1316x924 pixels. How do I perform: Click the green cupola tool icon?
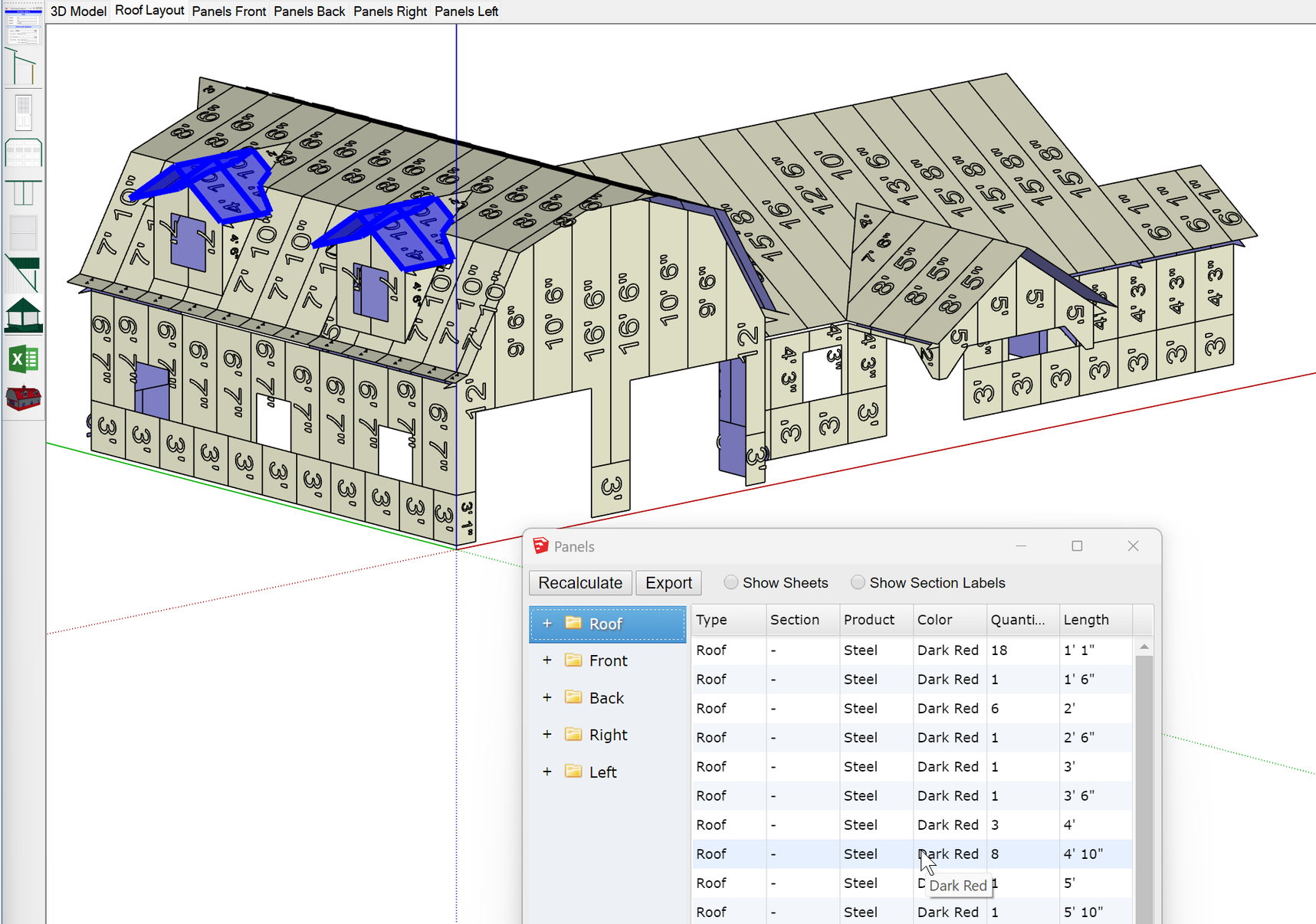(x=23, y=315)
